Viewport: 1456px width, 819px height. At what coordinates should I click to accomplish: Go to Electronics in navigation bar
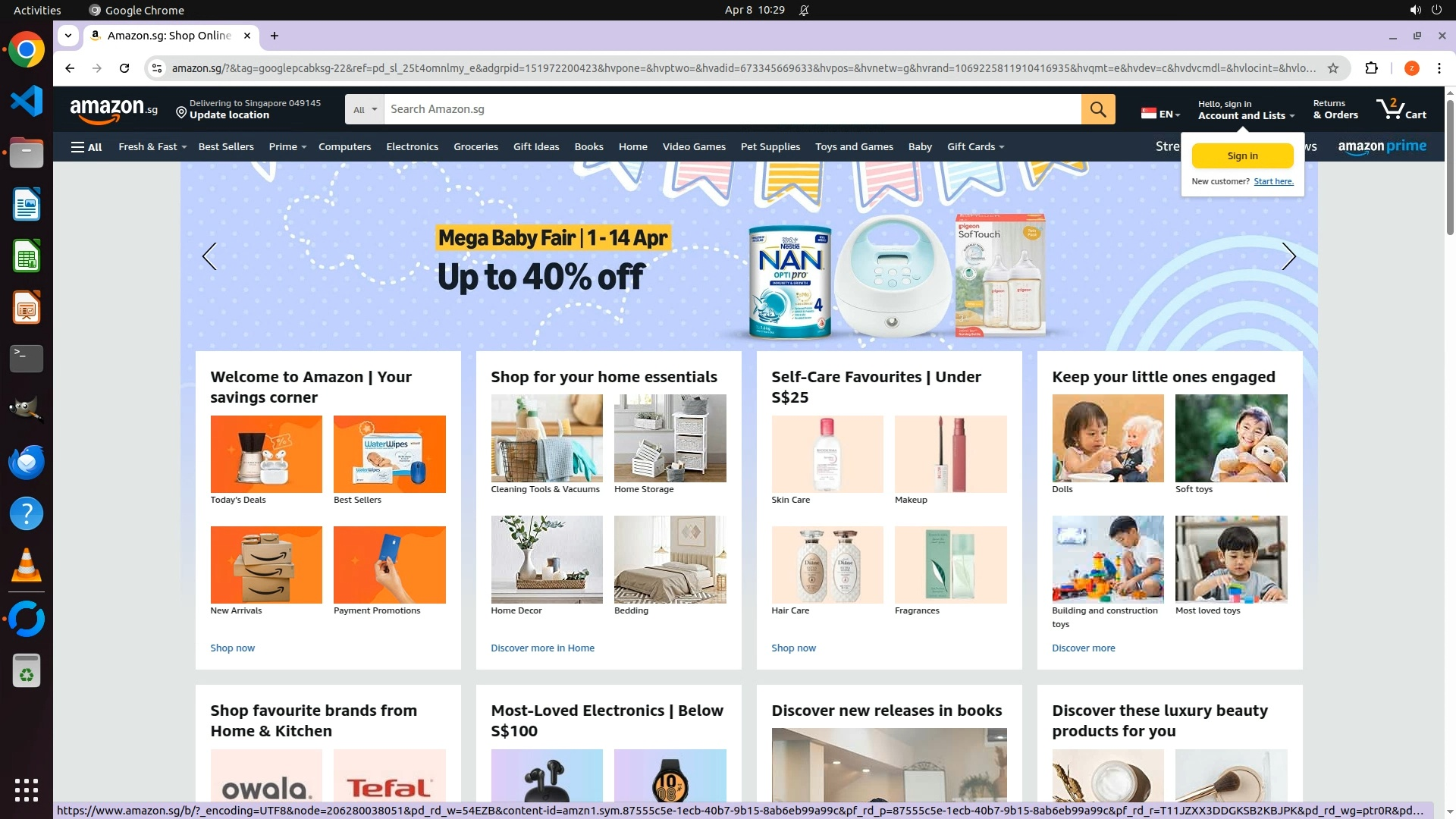pos(412,147)
